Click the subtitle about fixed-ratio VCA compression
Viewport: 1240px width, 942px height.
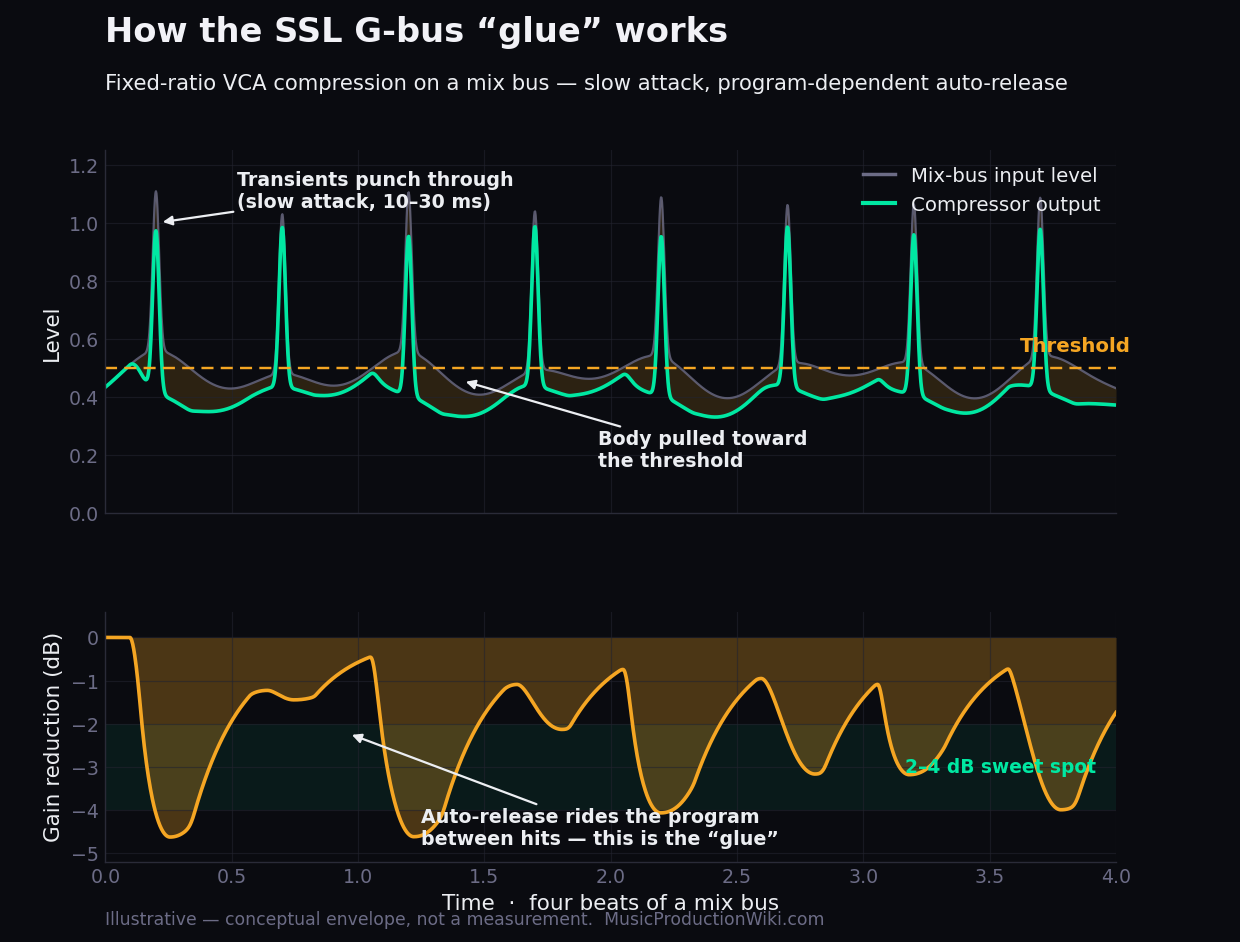tap(586, 84)
